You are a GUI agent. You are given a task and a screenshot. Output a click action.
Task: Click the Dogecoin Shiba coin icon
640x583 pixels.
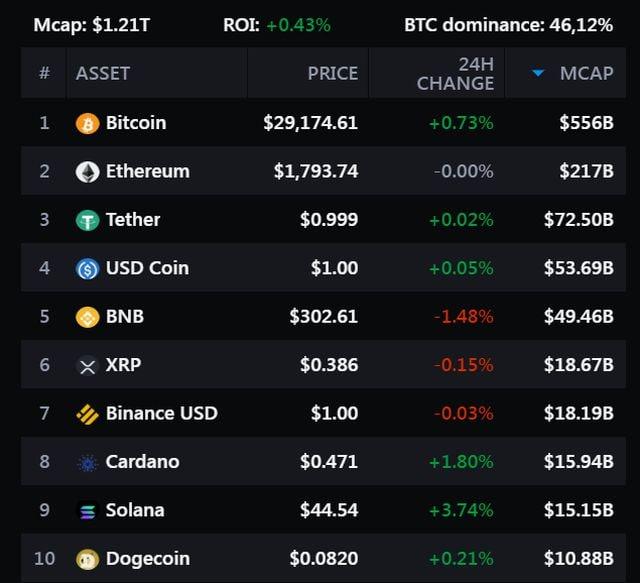coord(87,559)
